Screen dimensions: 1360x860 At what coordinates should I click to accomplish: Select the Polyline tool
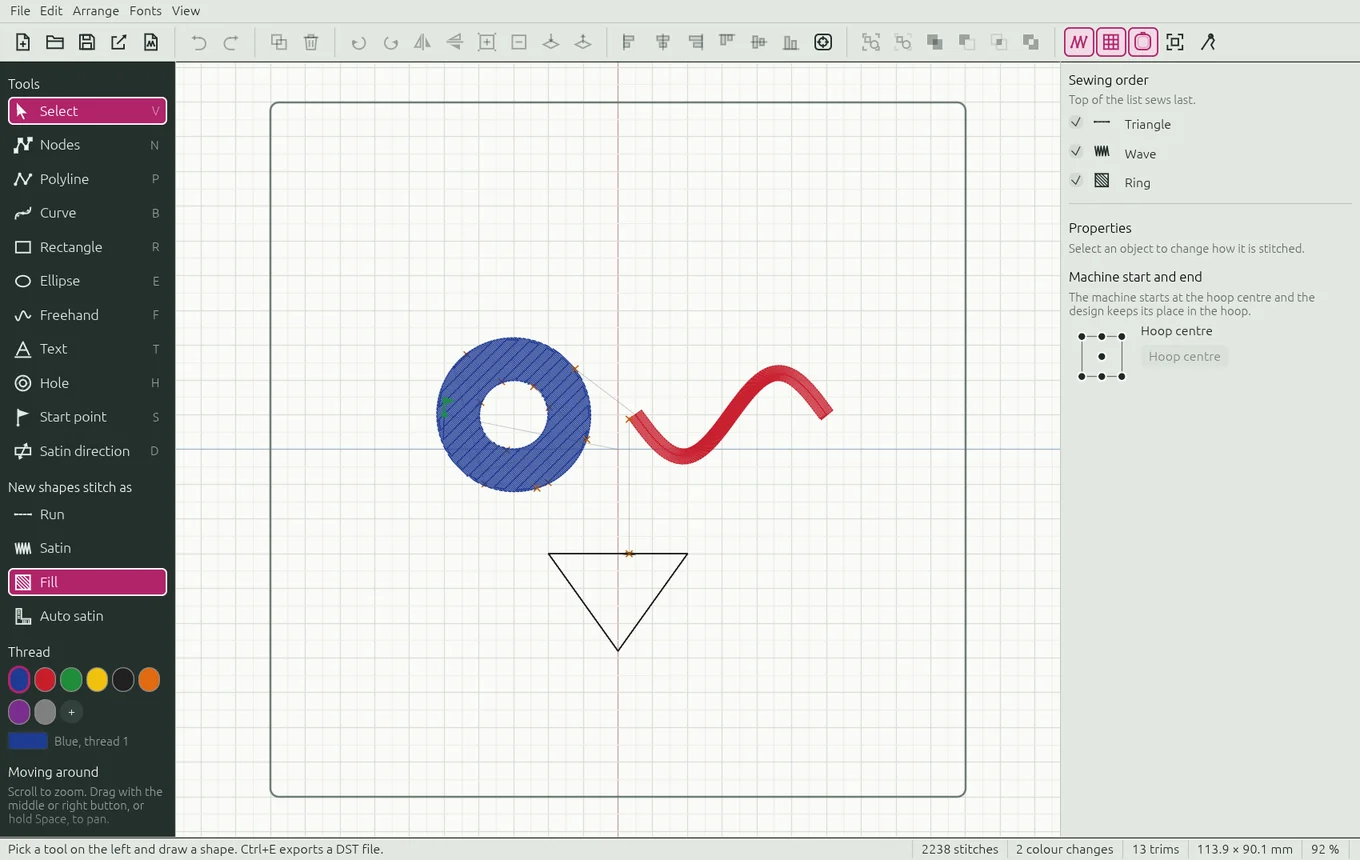click(x=87, y=179)
